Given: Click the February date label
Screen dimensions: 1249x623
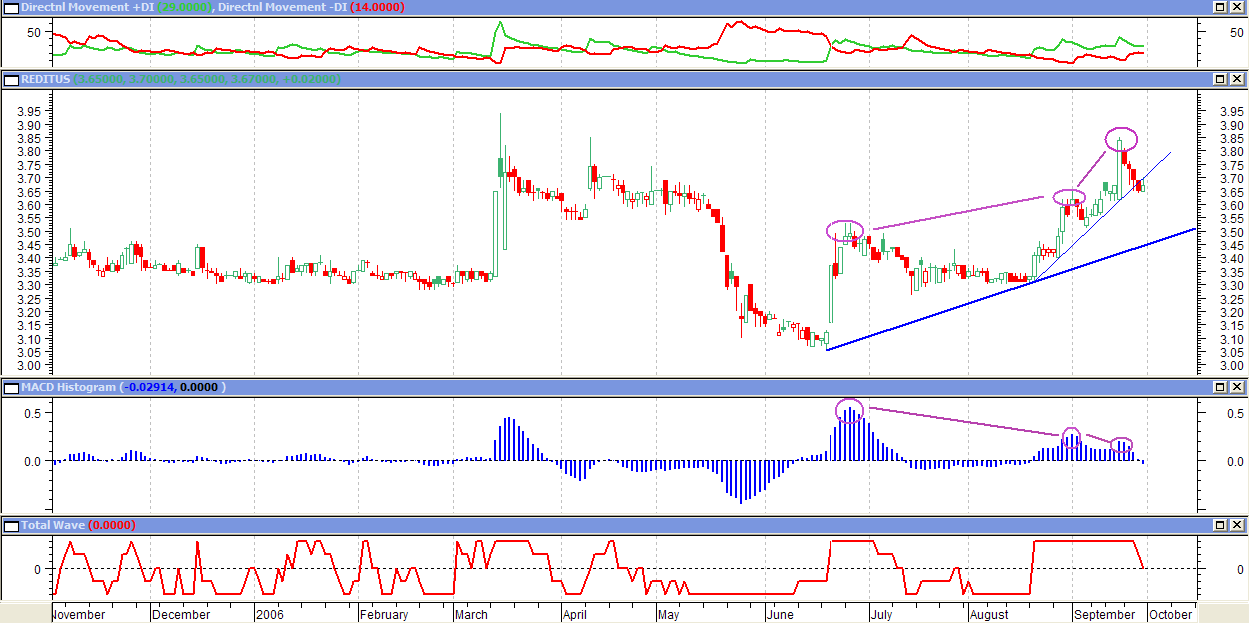Looking at the screenshot, I should [383, 614].
